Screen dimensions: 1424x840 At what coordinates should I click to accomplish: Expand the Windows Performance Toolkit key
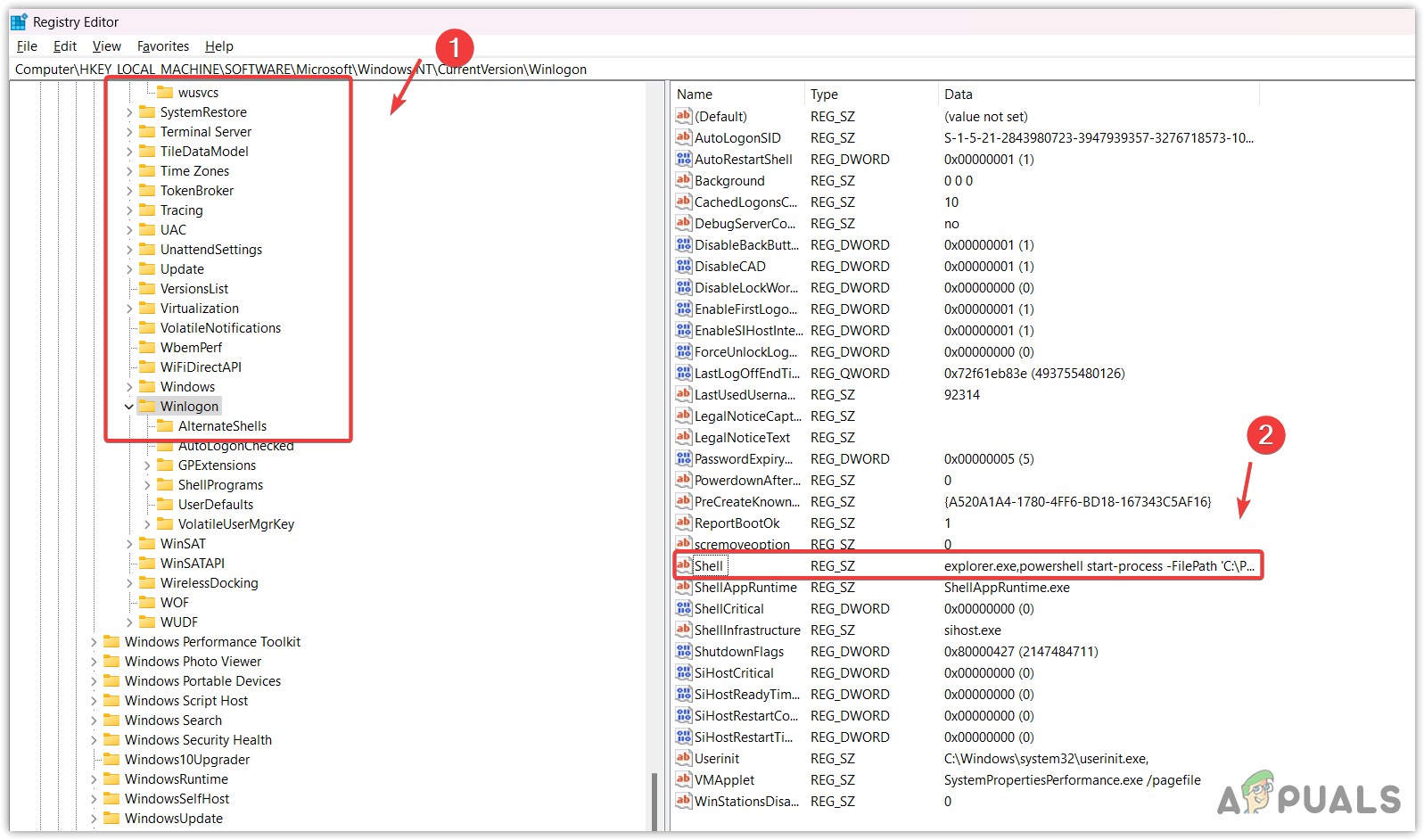[94, 642]
